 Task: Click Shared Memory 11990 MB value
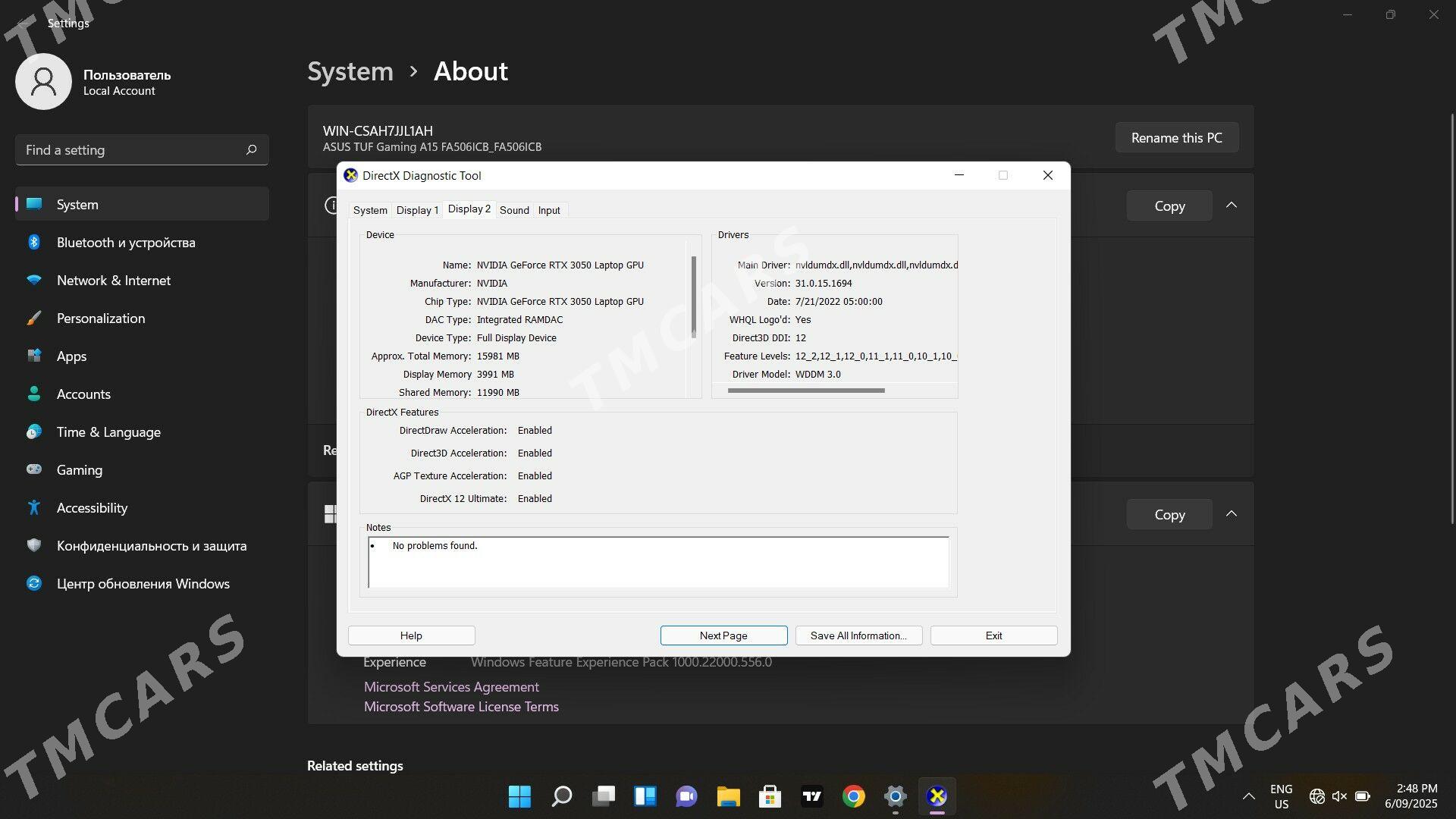click(498, 393)
